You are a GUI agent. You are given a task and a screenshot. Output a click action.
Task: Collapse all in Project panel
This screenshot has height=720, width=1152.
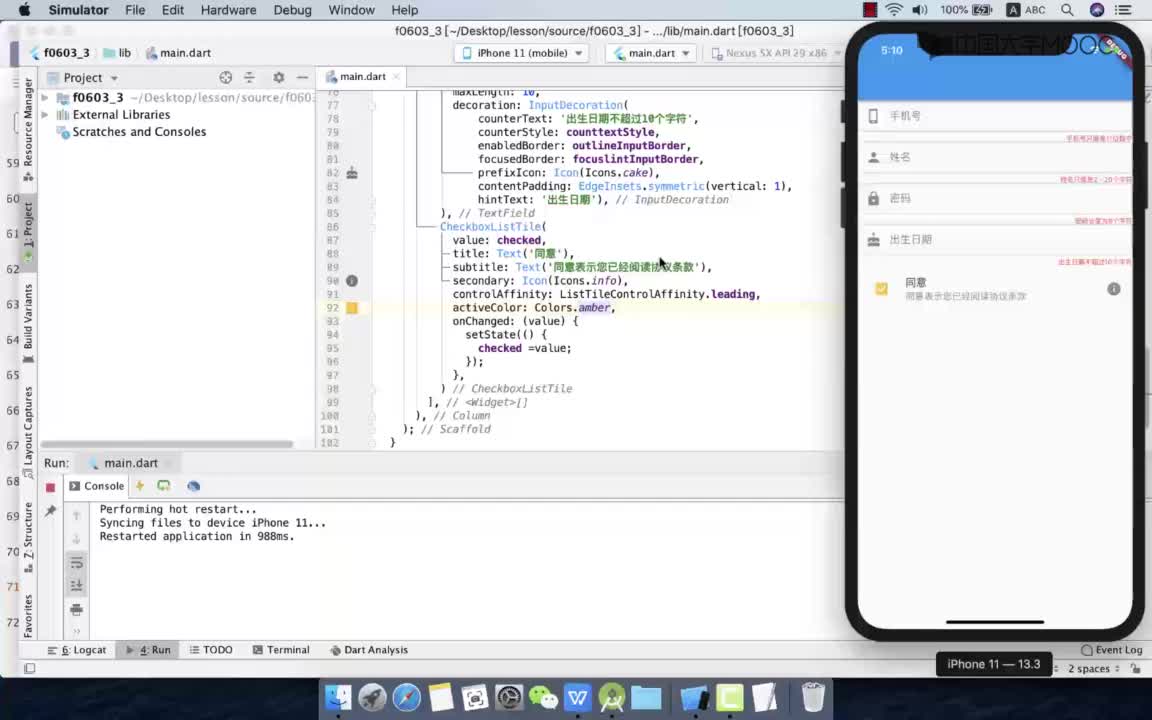pyautogui.click(x=249, y=77)
